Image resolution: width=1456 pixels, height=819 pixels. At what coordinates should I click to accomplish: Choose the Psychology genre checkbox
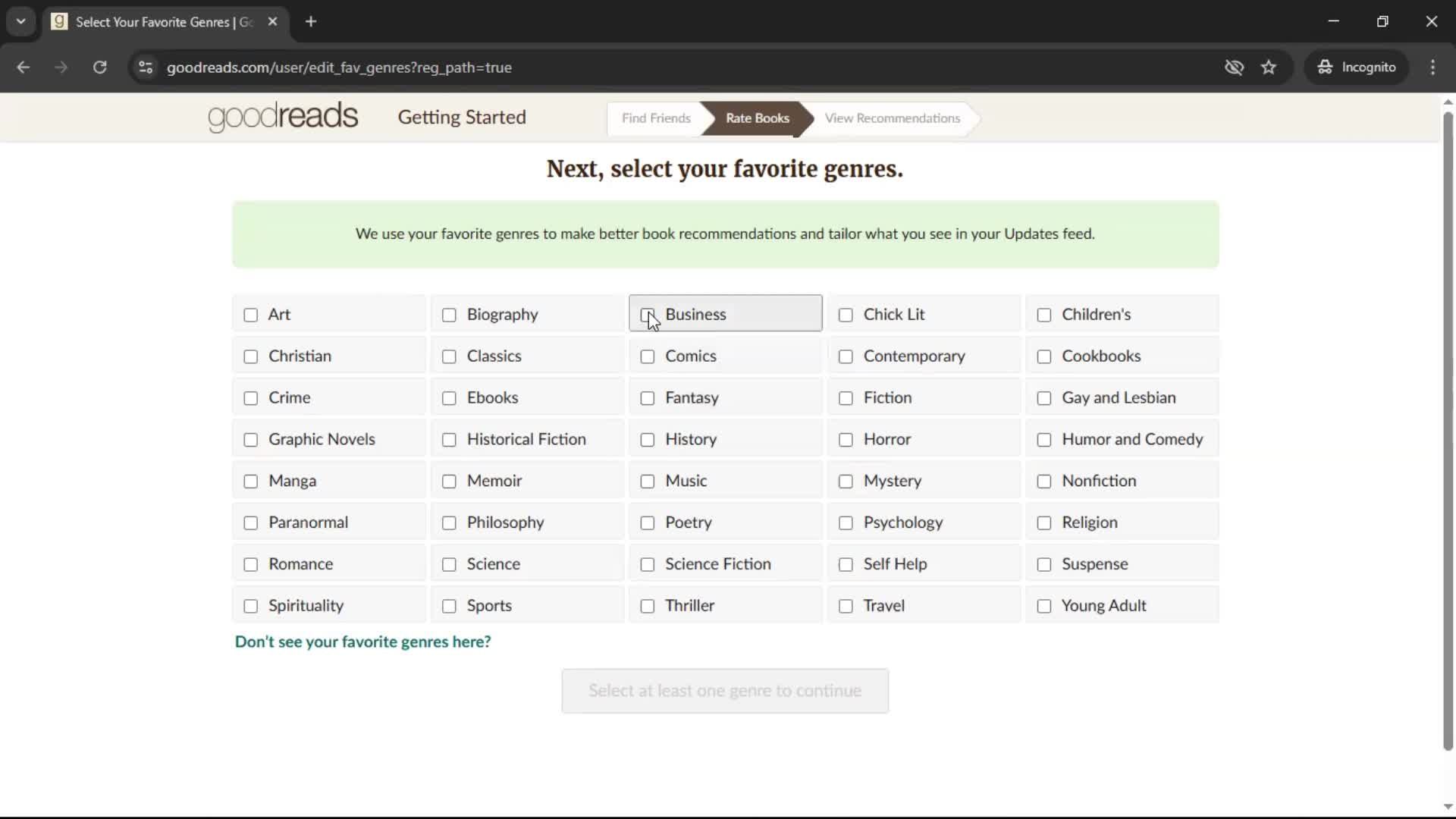(846, 523)
